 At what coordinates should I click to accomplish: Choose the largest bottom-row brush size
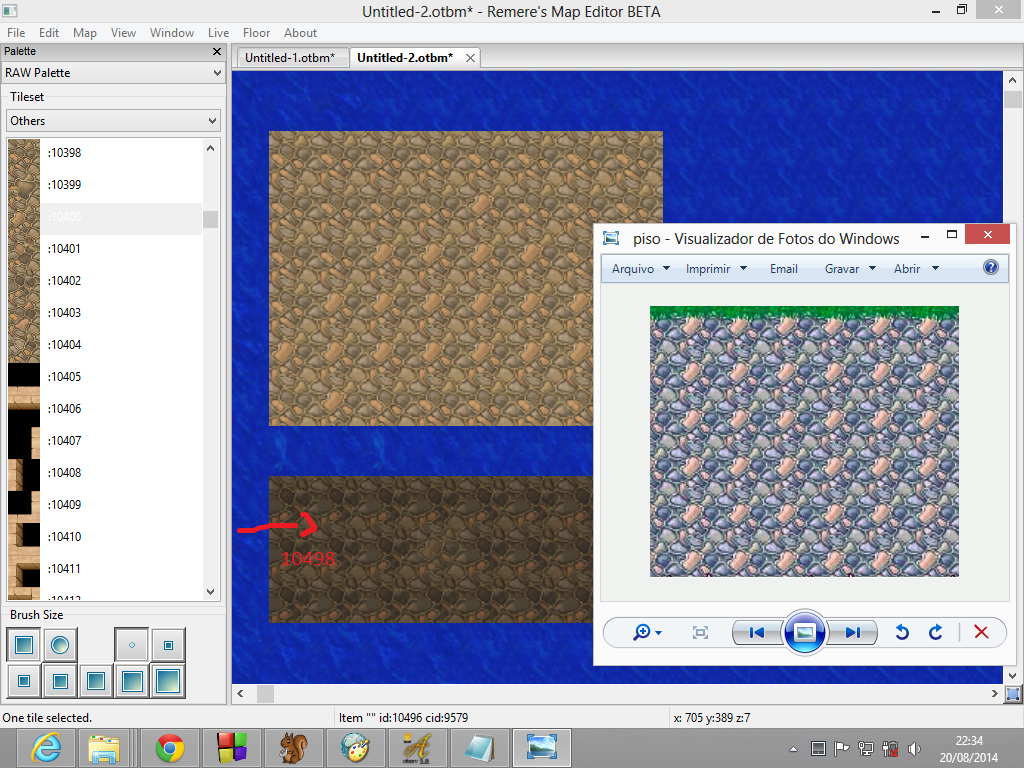tap(168, 681)
